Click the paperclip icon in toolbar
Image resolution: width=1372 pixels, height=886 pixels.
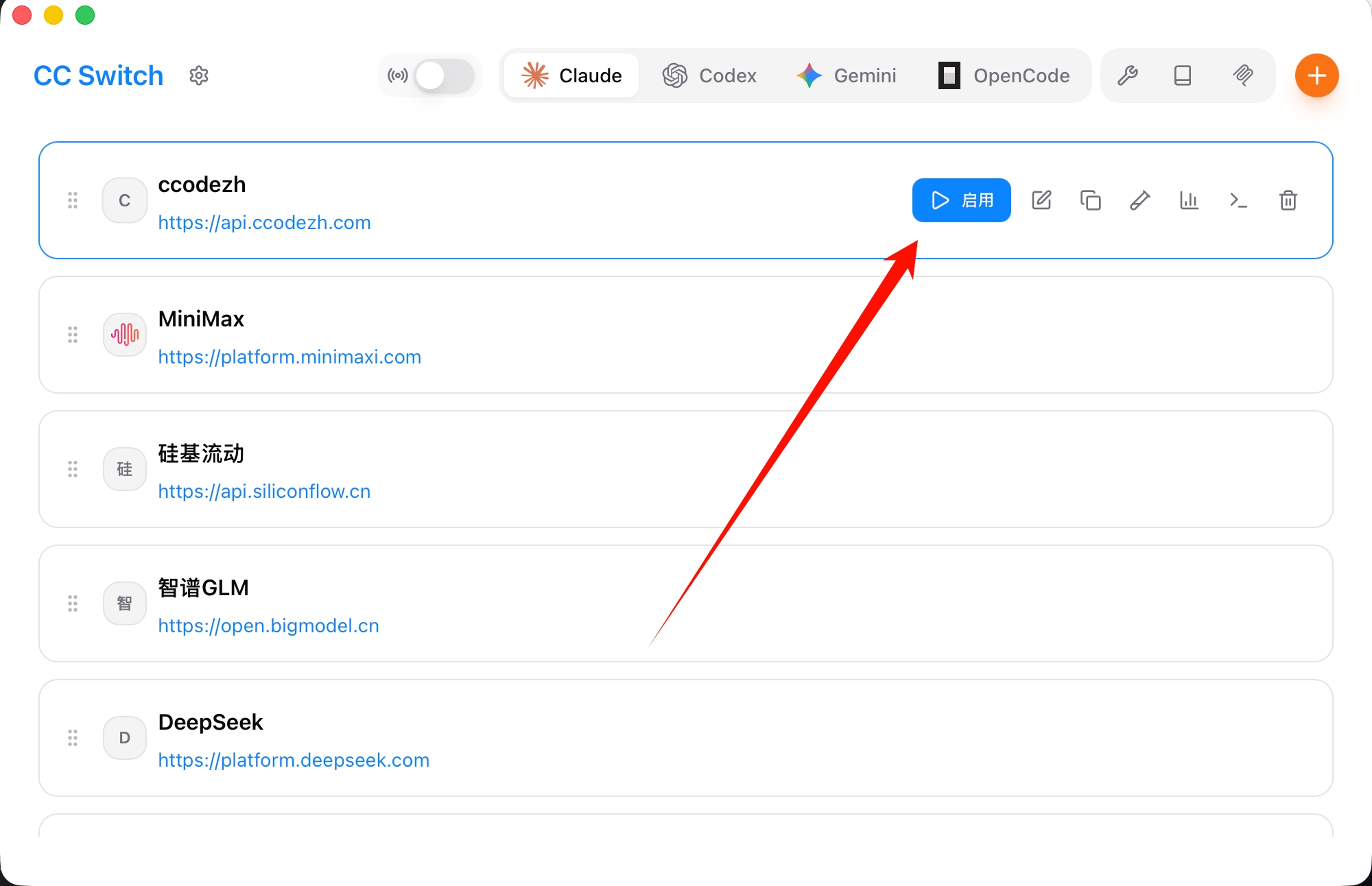click(x=1243, y=75)
